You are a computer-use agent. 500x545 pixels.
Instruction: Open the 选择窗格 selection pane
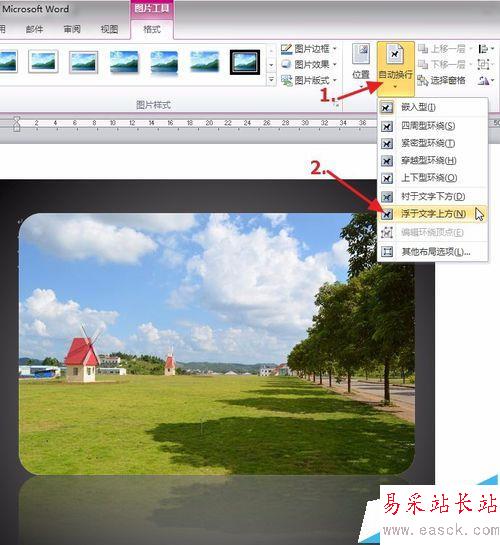point(441,80)
